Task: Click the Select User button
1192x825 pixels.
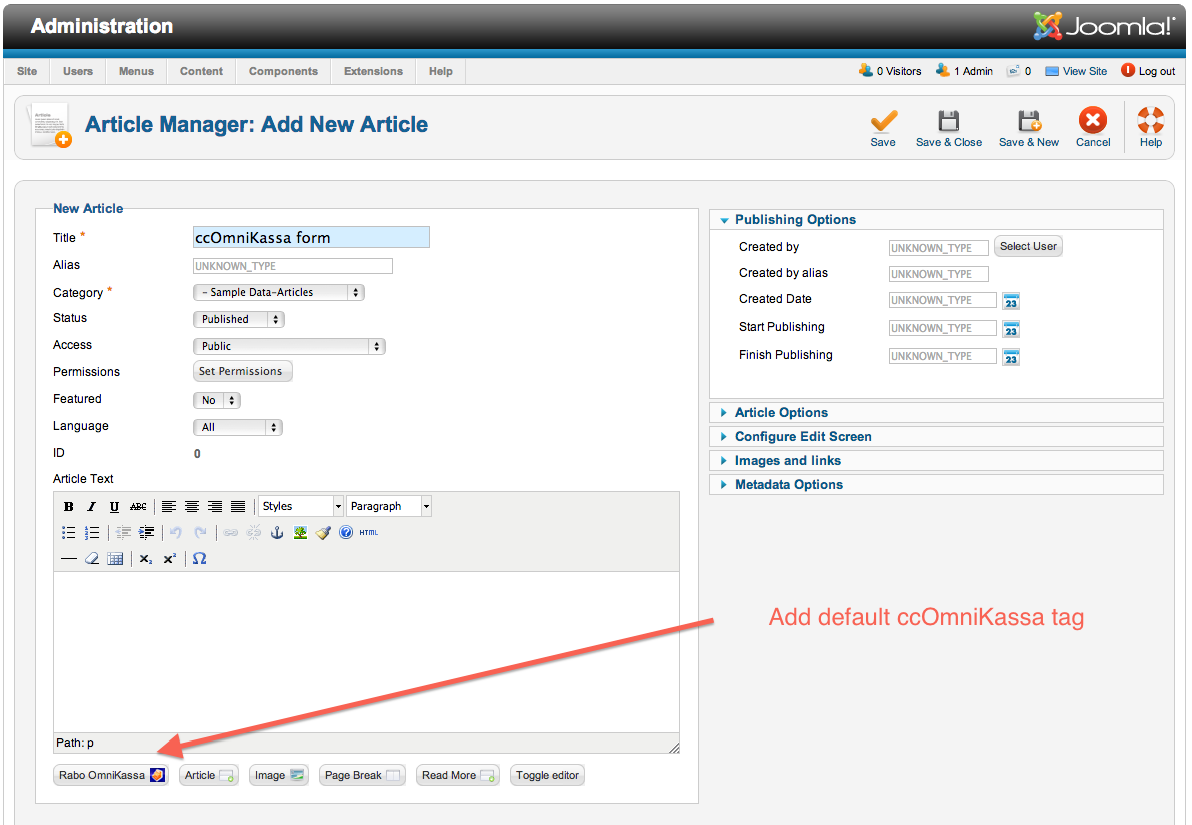Action: (x=1028, y=246)
